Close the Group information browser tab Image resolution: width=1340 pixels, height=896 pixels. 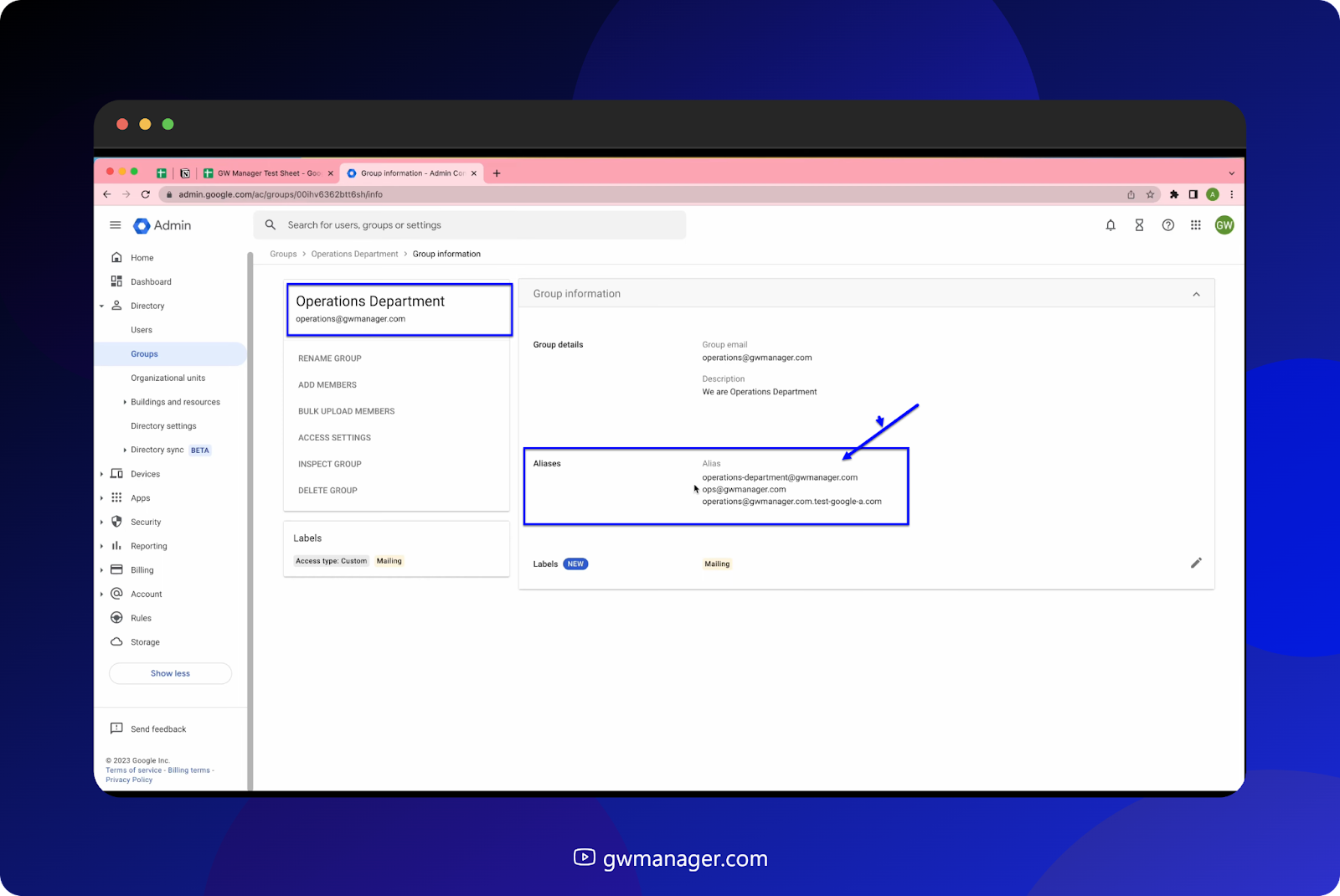click(474, 173)
